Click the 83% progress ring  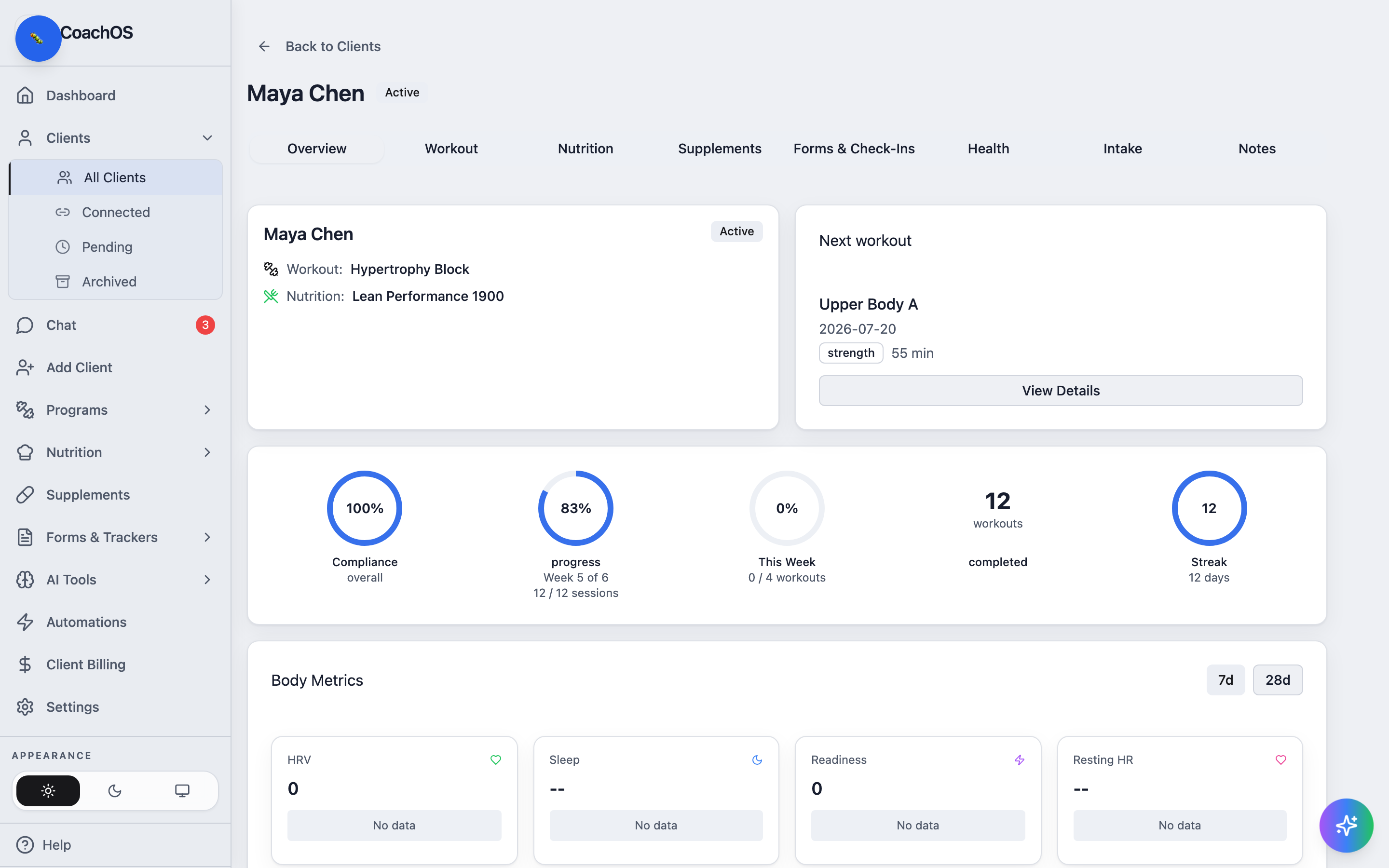576,508
